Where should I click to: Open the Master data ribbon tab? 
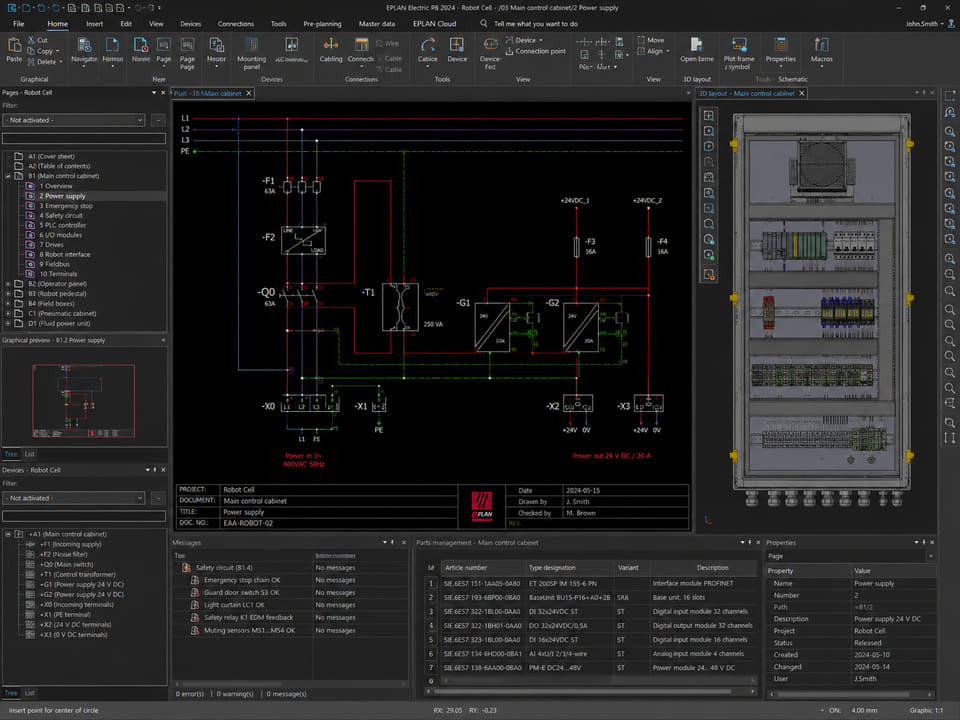pyautogui.click(x=377, y=24)
